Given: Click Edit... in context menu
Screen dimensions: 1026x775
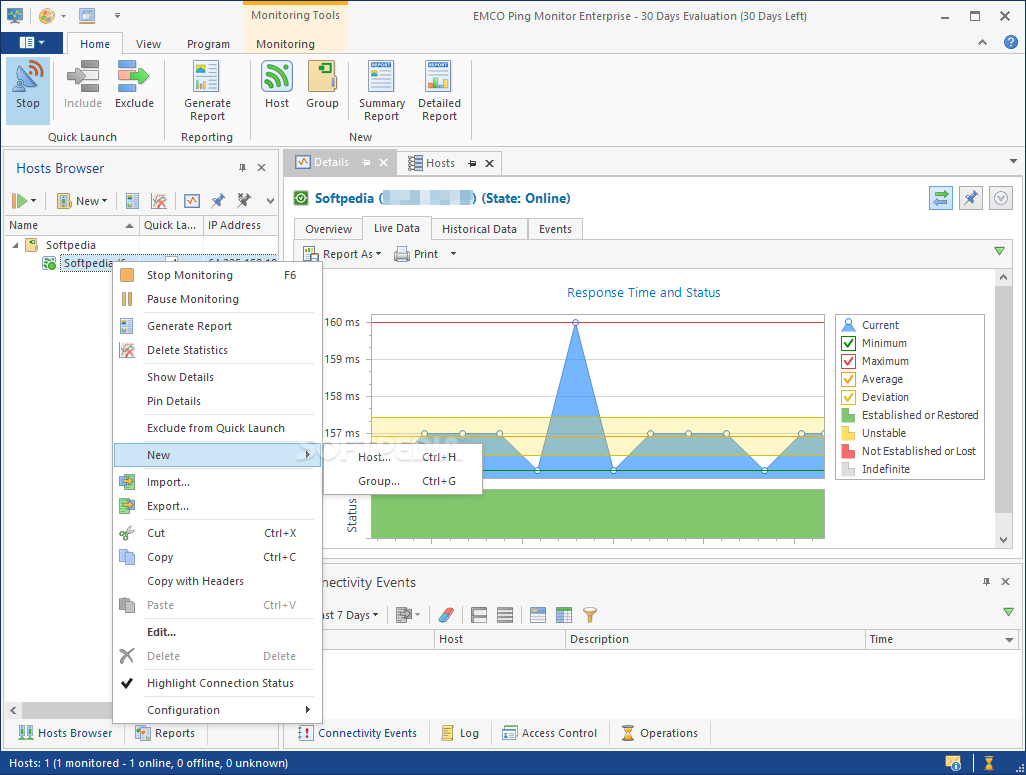Looking at the screenshot, I should (217, 632).
